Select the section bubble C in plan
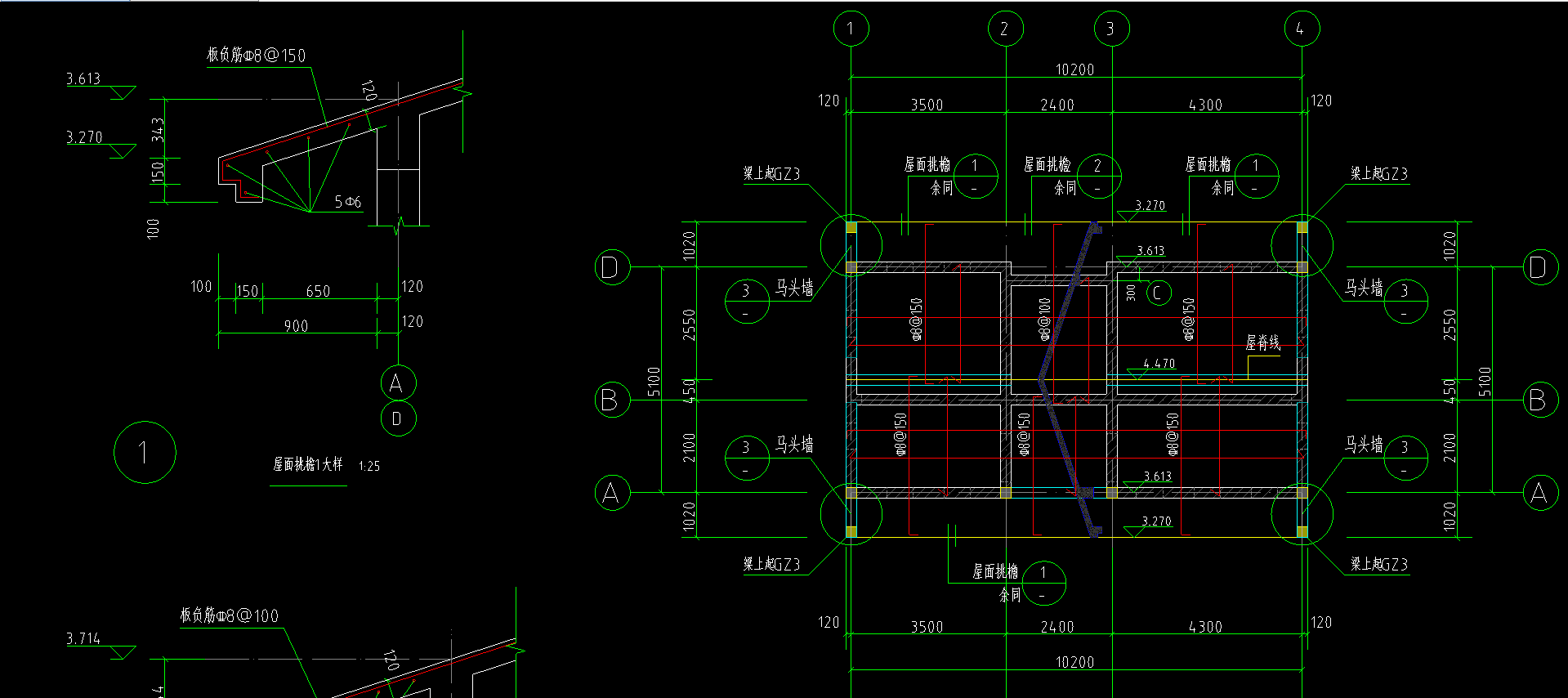The height and width of the screenshot is (698, 1568). pyautogui.click(x=1159, y=293)
